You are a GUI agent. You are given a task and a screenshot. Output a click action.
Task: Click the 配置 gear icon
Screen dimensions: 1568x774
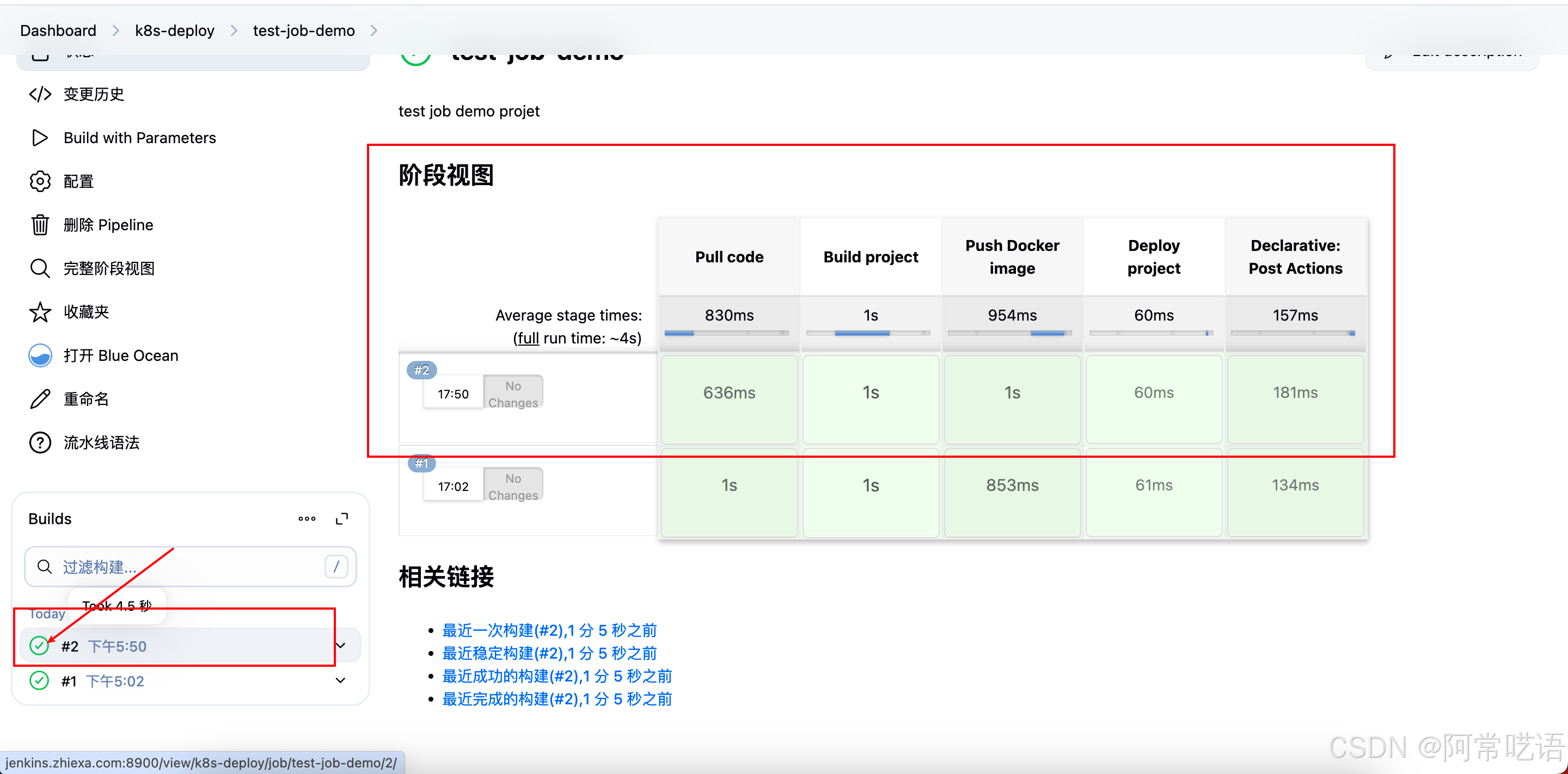pos(40,181)
